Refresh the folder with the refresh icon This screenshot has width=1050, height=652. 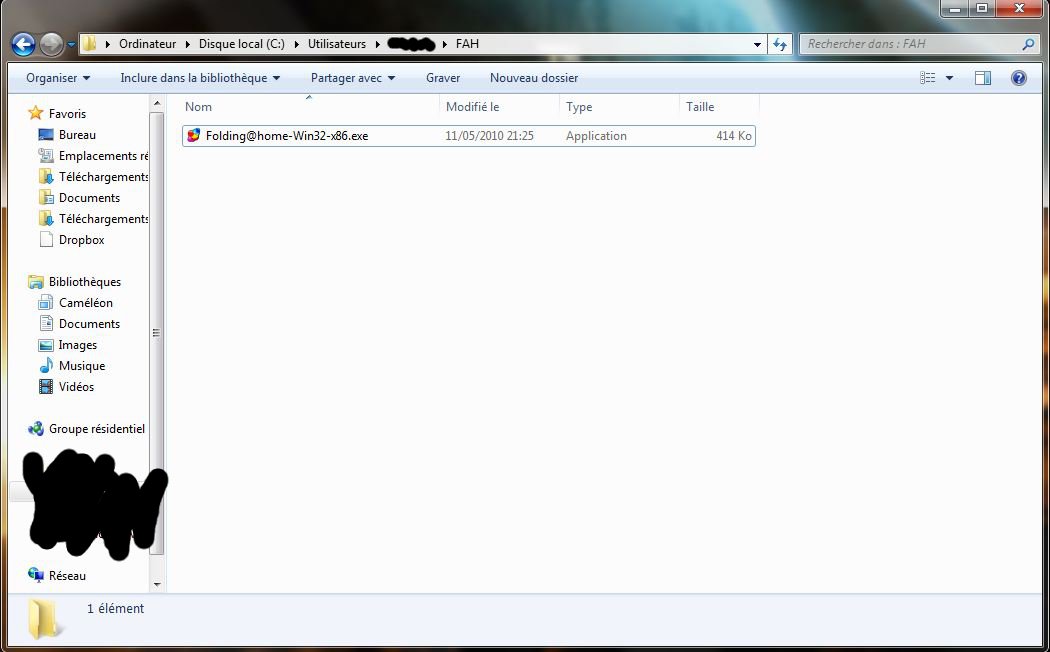coord(779,44)
